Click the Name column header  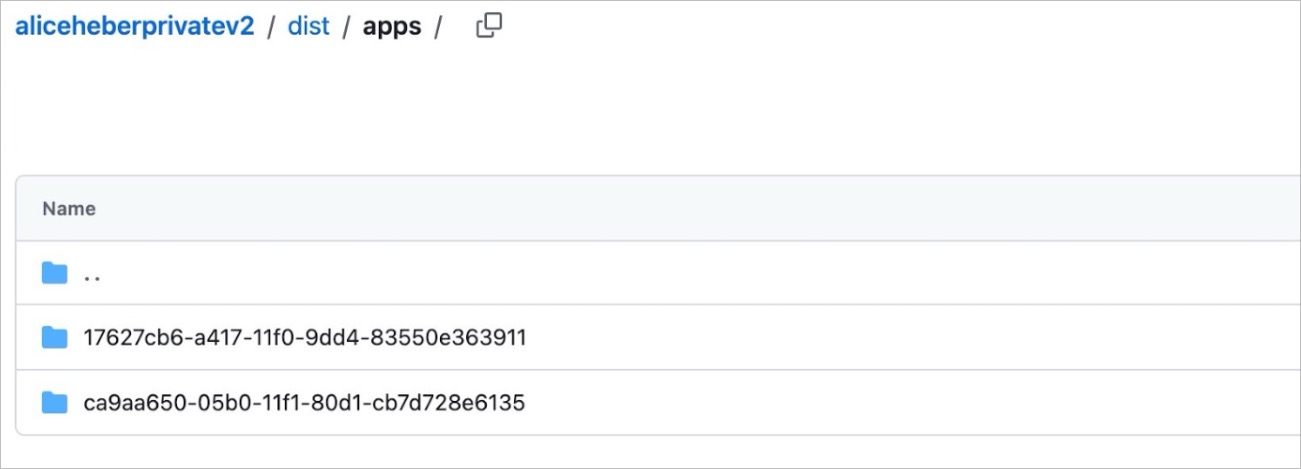[x=69, y=209]
